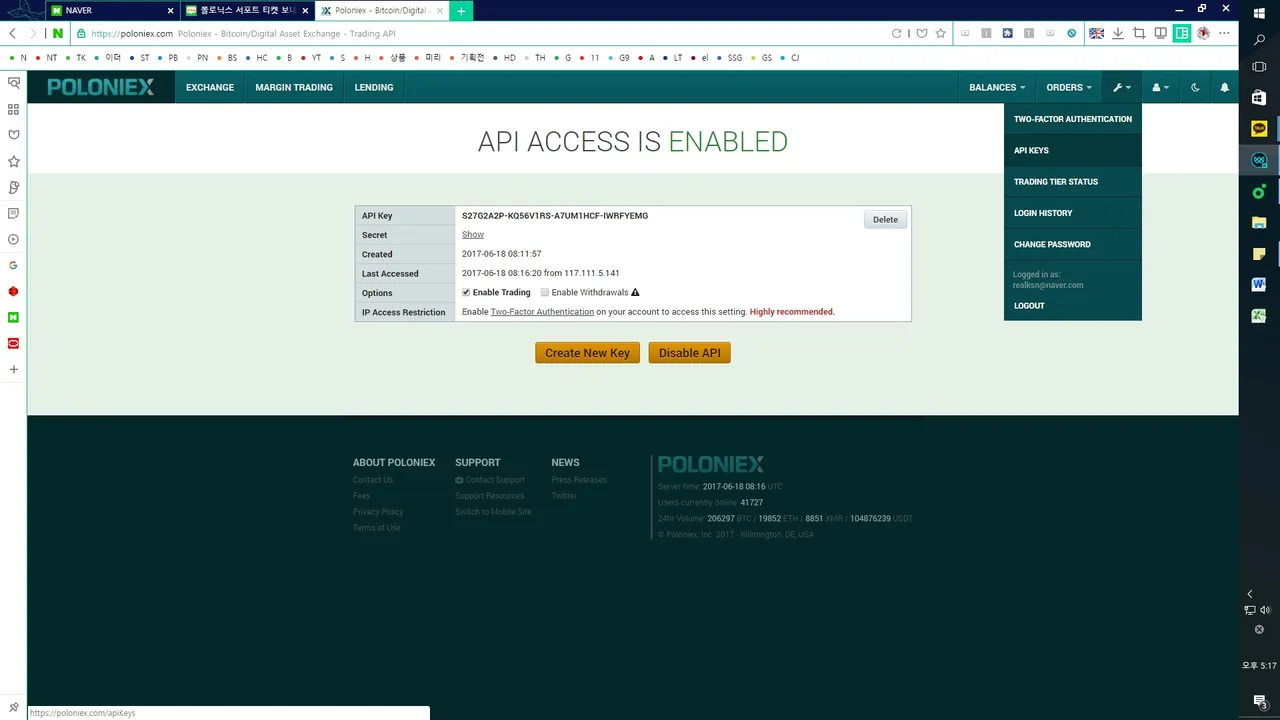This screenshot has width=1280, height=720.
Task: Open the Fees footer link
Action: (x=361, y=496)
